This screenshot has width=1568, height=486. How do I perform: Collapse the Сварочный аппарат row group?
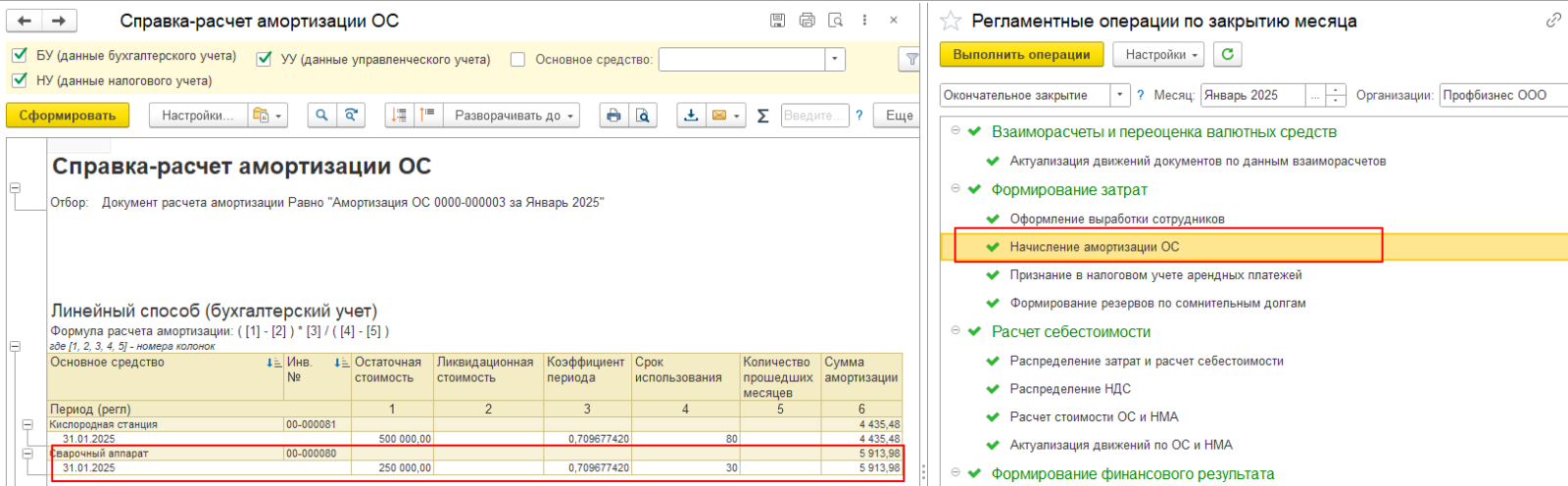27,455
